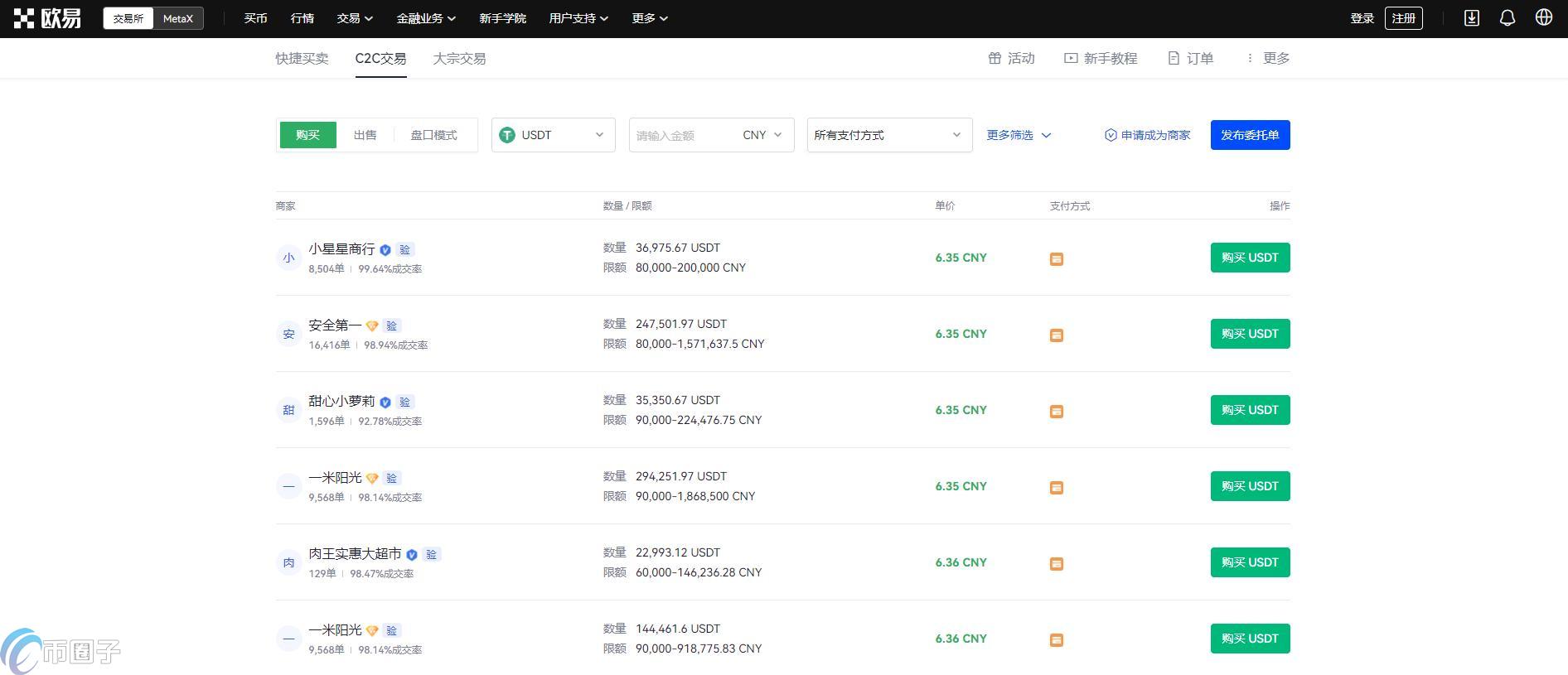Click price 6.35 CNY for 小星星商行

(x=961, y=258)
